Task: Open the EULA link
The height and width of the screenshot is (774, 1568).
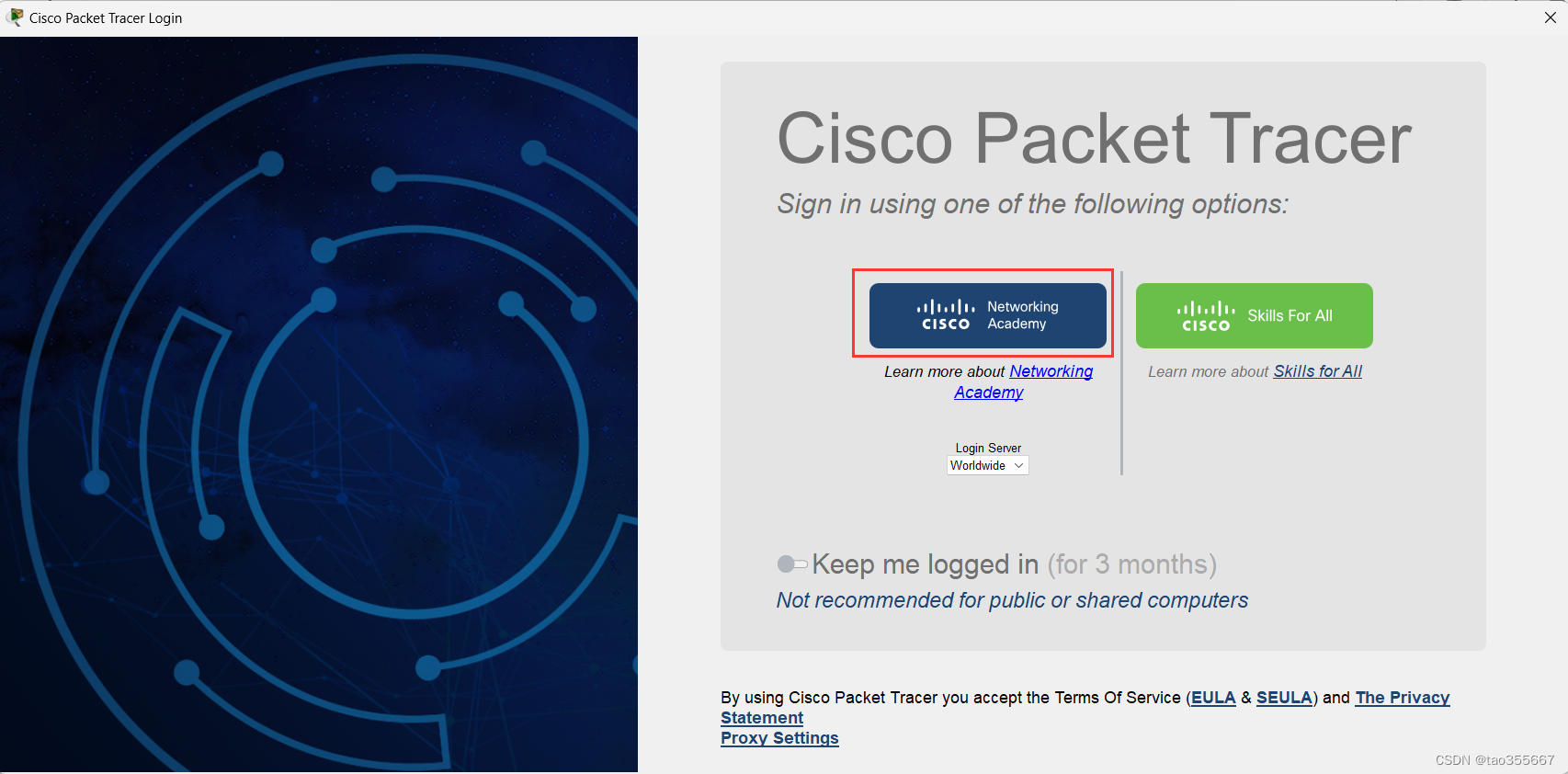Action: pyautogui.click(x=1213, y=698)
